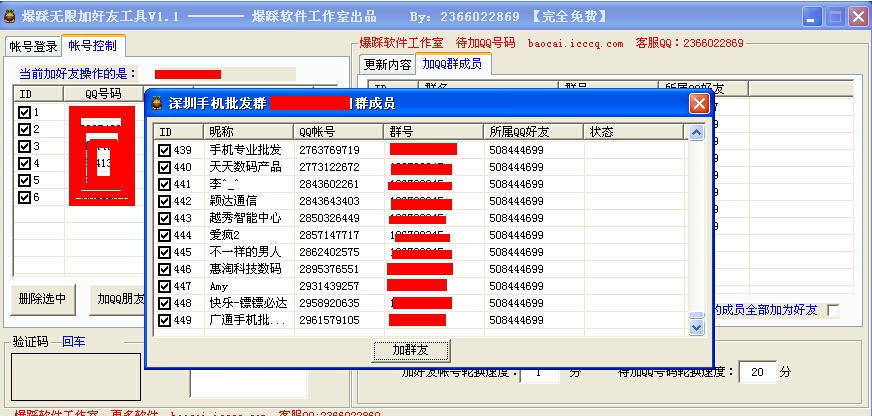Click the 加QQ朋友 button in main window
The image size is (872, 416).
click(x=118, y=299)
